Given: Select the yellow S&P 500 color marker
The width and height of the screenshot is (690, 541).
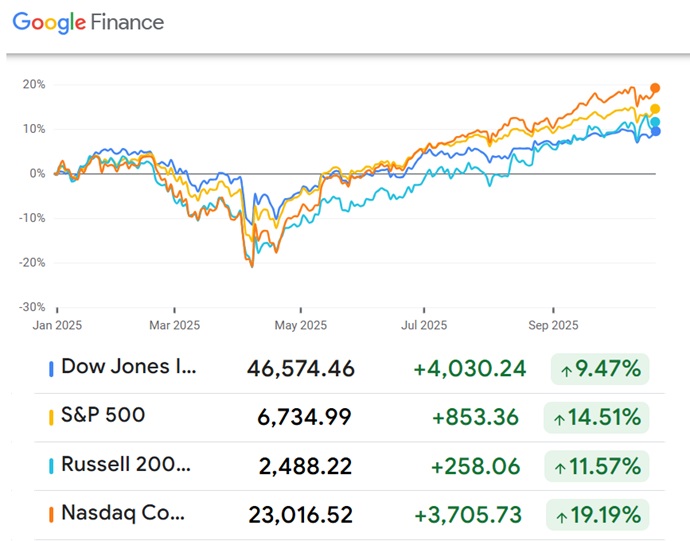Looking at the screenshot, I should [x=51, y=418].
